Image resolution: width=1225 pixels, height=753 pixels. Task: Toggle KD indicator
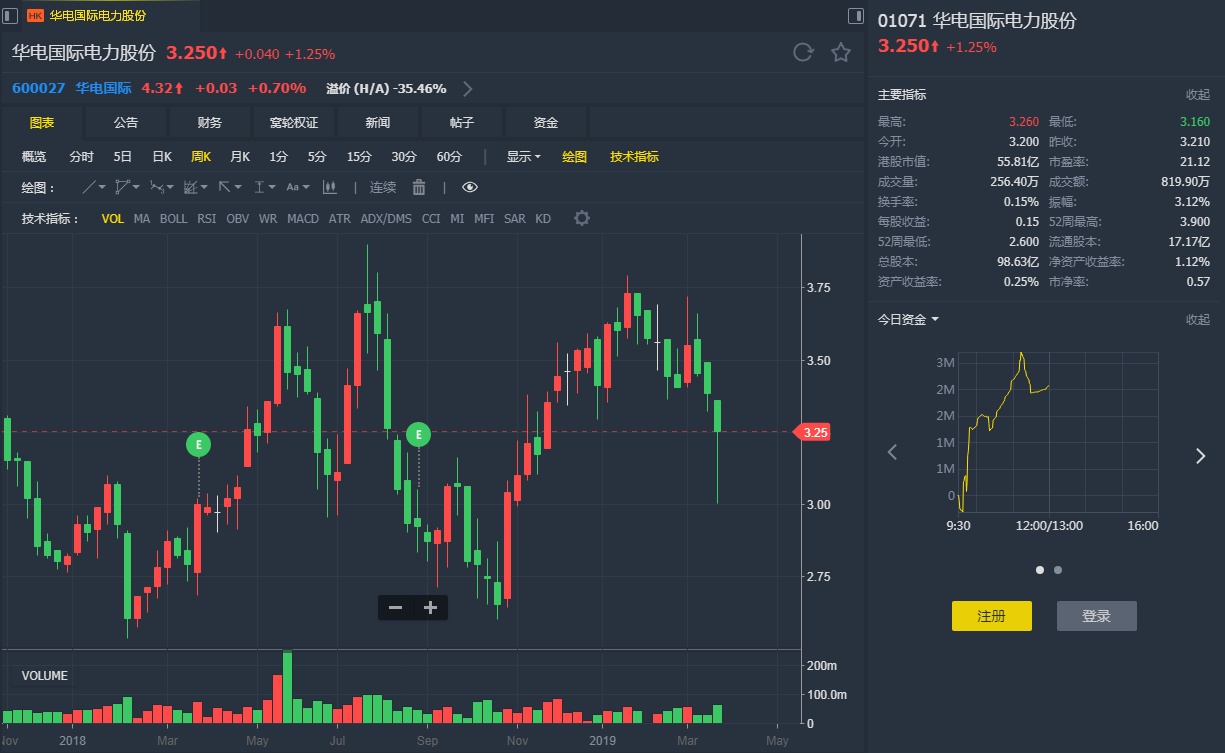543,218
